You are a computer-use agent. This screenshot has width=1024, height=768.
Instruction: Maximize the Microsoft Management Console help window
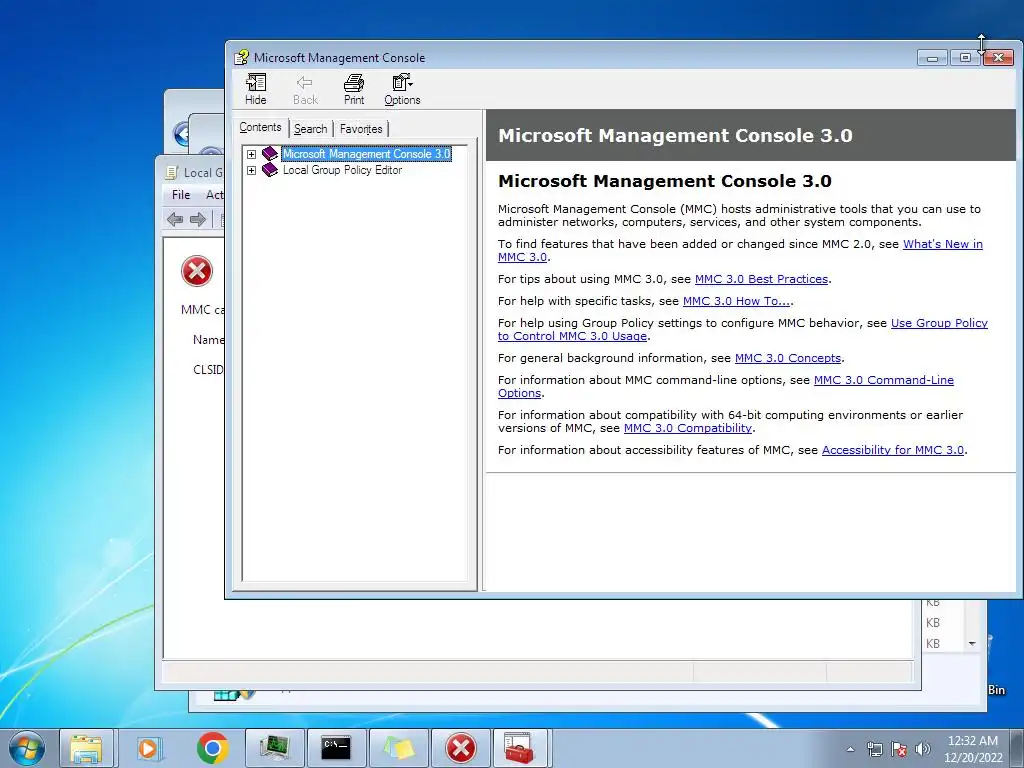pos(965,58)
